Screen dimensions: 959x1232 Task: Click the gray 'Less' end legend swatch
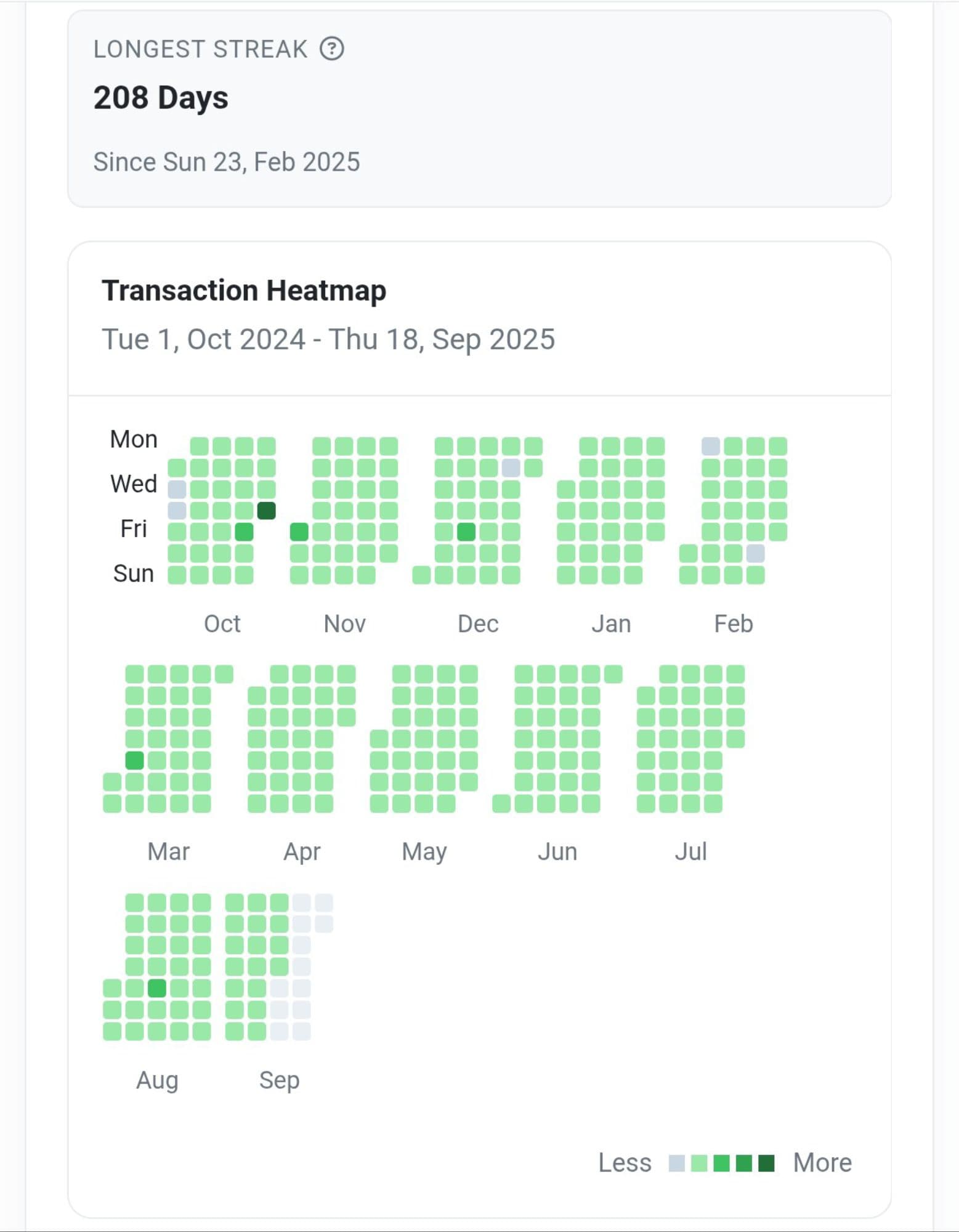(677, 1163)
